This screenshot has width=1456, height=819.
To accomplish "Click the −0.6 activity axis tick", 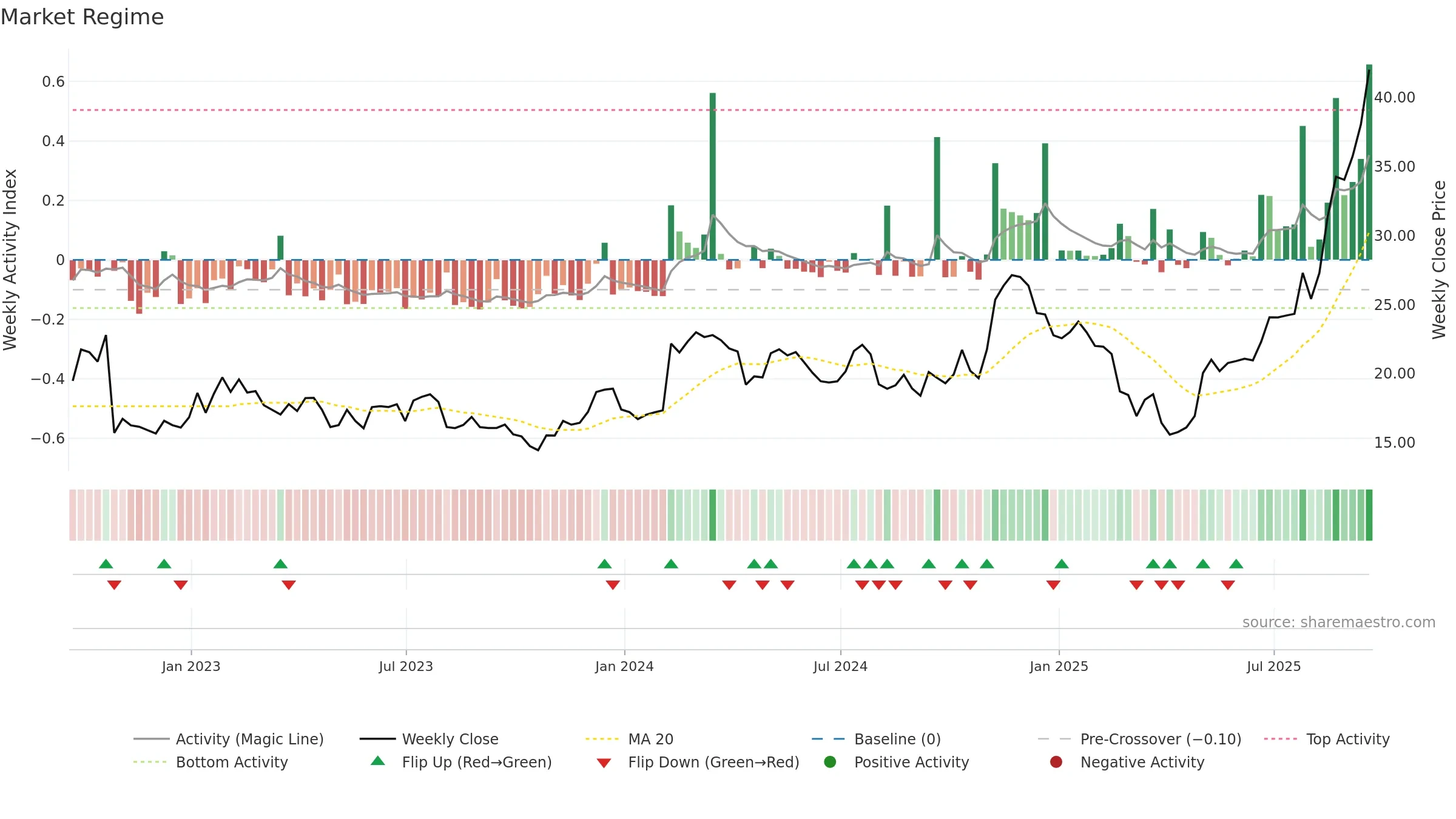I will (48, 438).
